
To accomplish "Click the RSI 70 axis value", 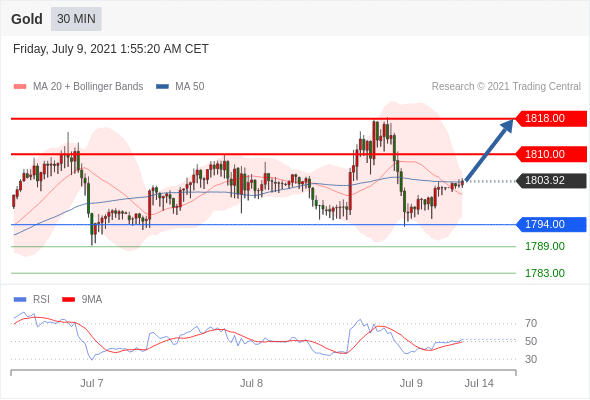I will click(x=531, y=323).
